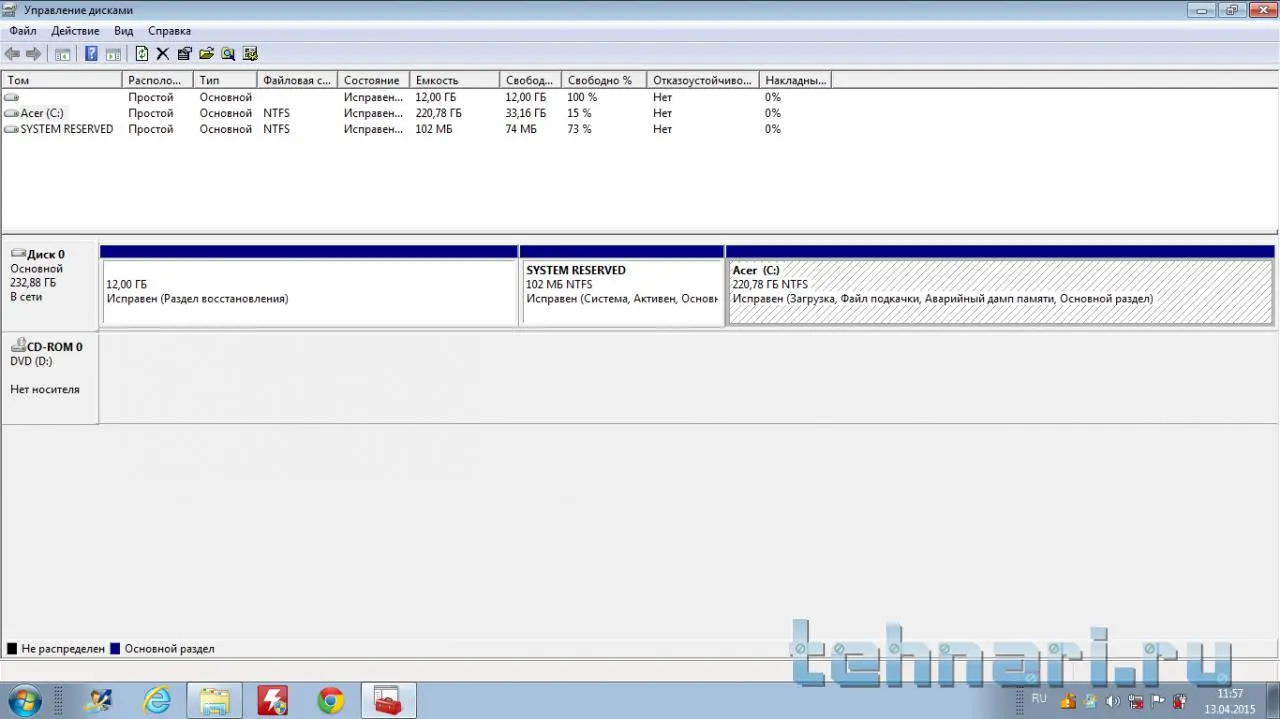1280x719 pixels.
Task: Open the red Flash icon on taskbar
Action: click(x=273, y=701)
